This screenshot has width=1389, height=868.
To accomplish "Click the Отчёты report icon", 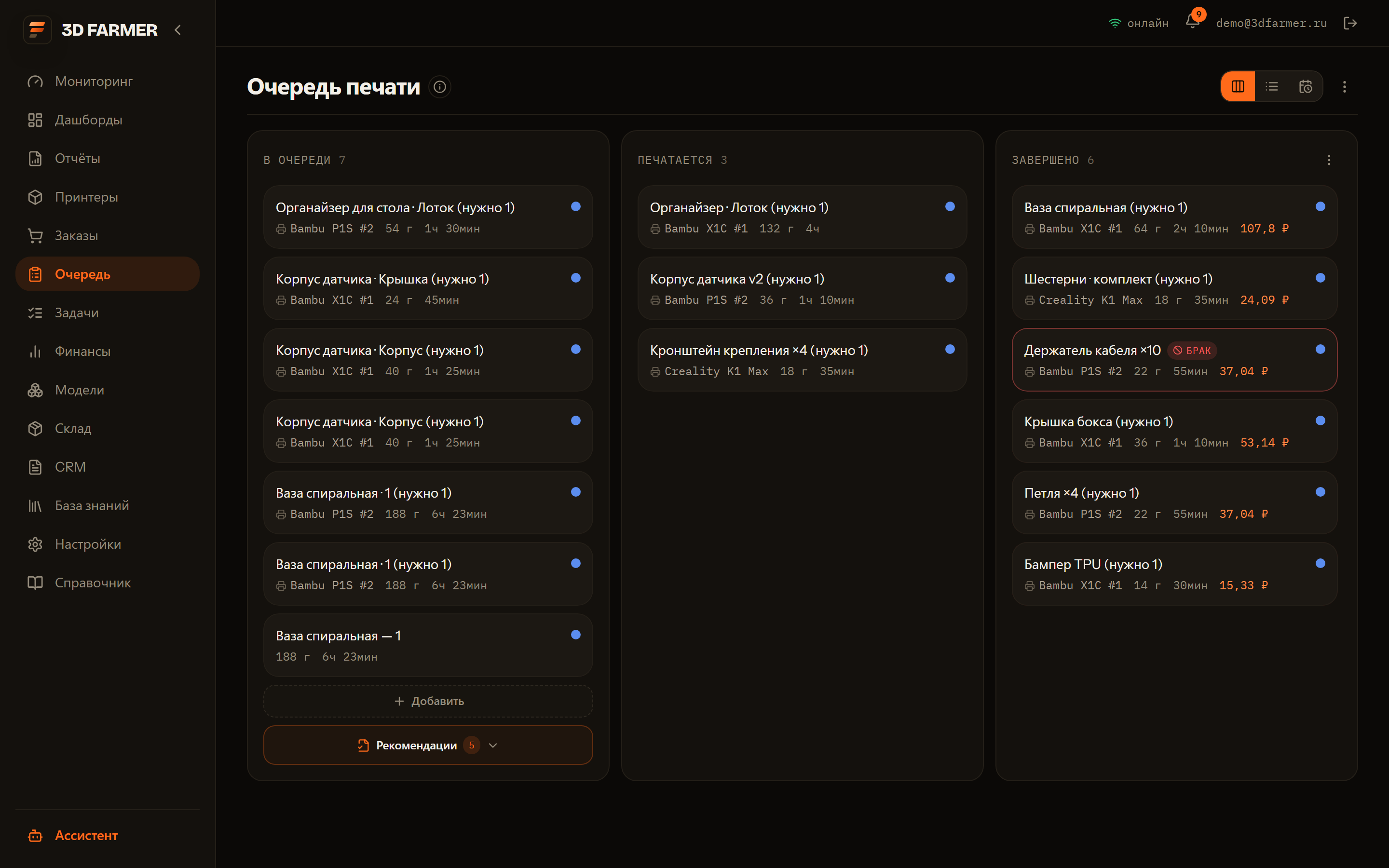I will coord(35,159).
